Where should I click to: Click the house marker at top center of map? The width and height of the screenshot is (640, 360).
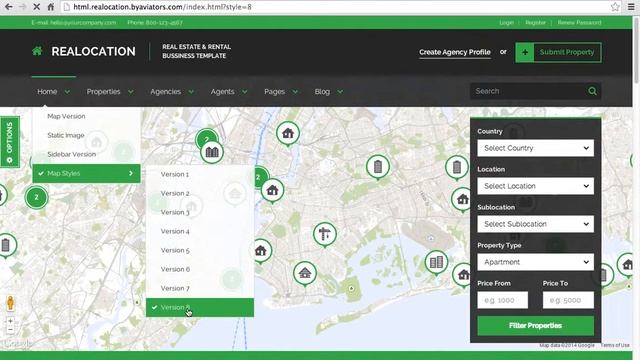[x=288, y=133]
